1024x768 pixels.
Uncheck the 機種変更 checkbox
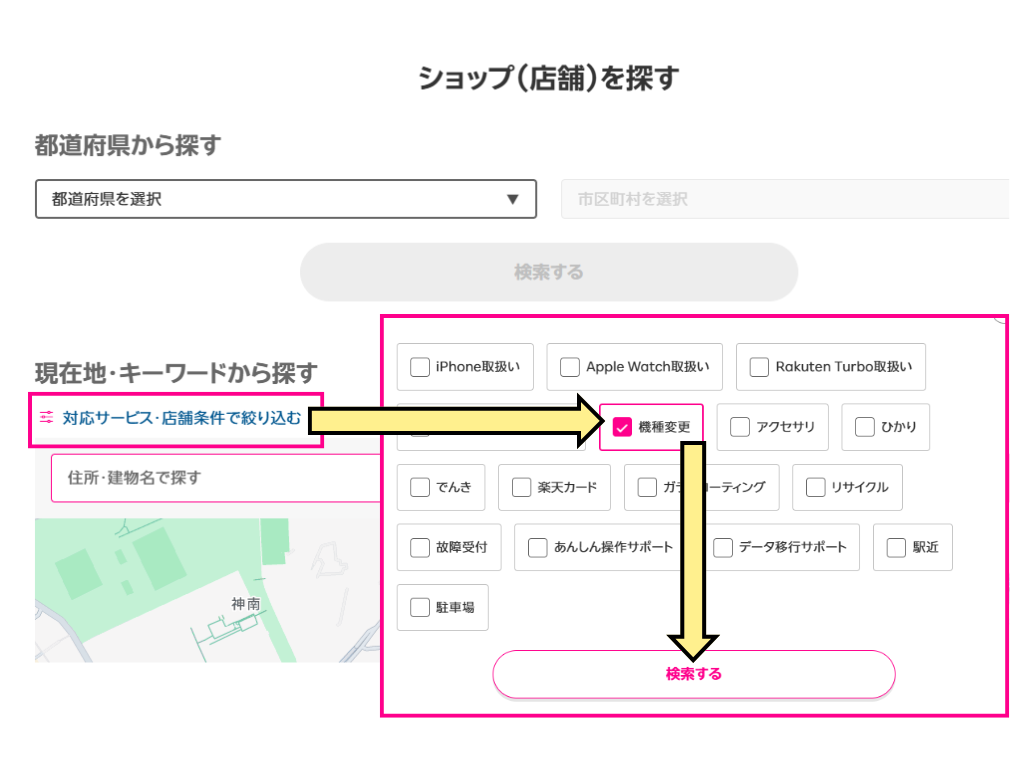[x=622, y=428]
